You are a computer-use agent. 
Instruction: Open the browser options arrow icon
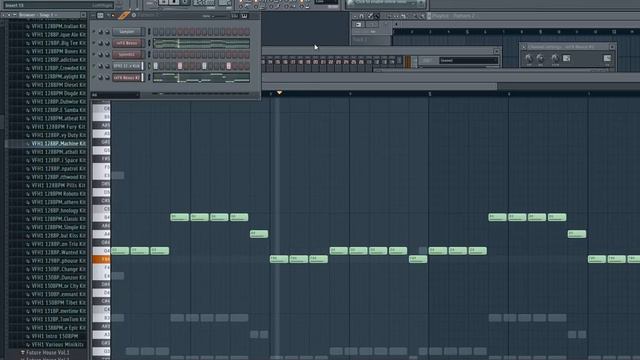pos(3,15)
